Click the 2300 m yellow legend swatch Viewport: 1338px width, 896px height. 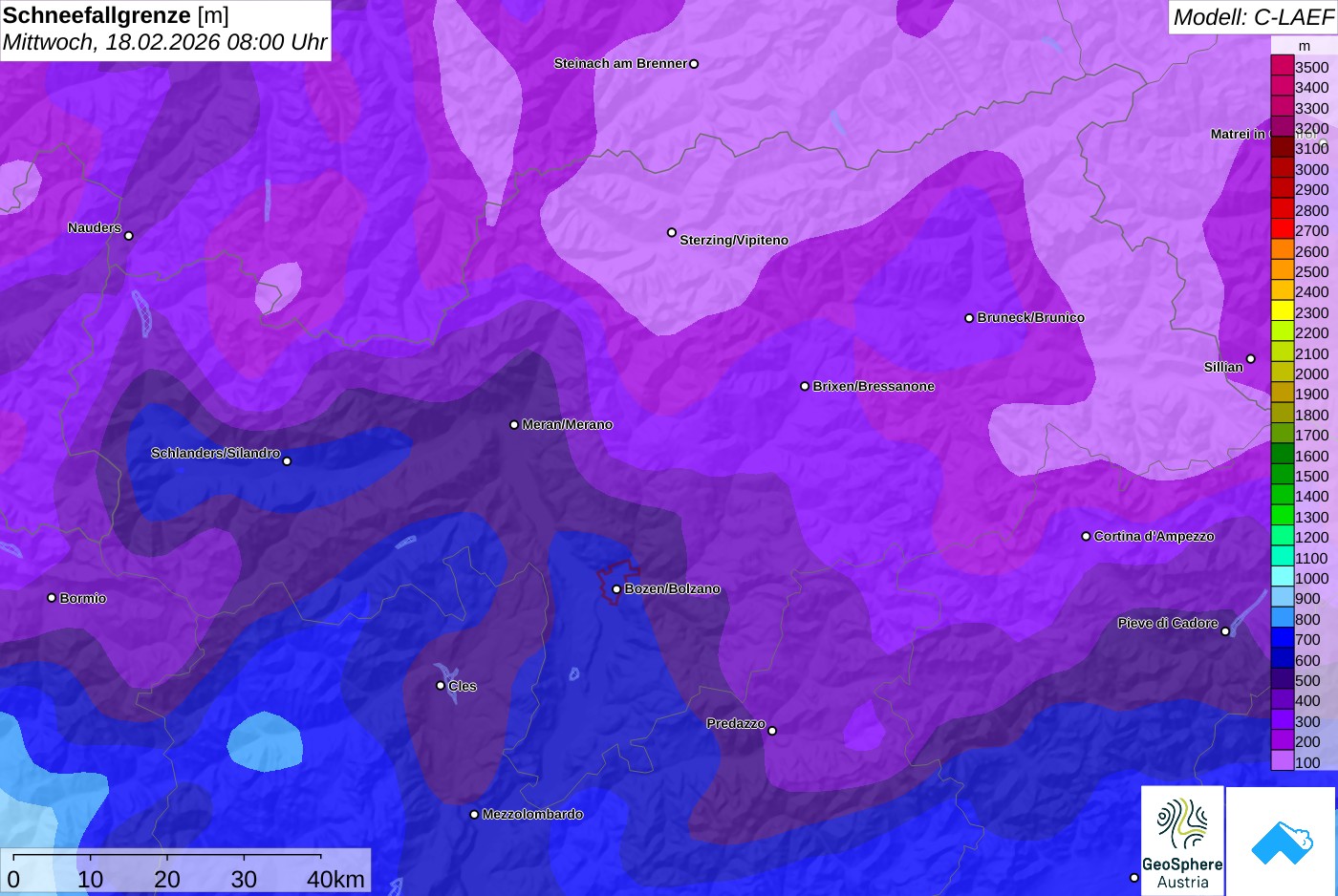(1282, 311)
